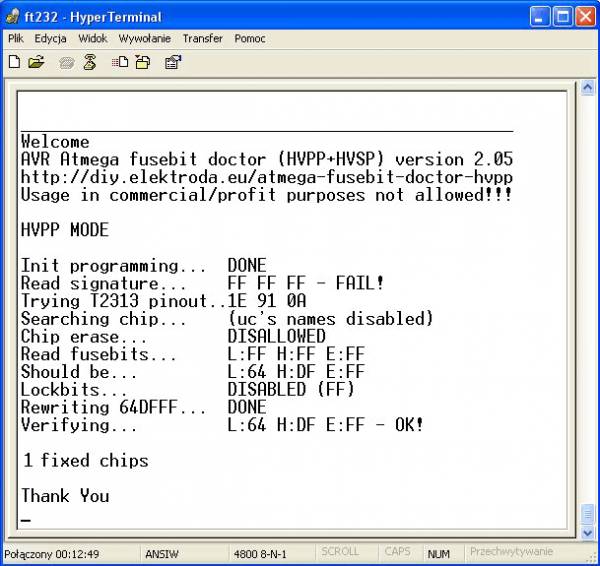The width and height of the screenshot is (600, 566).
Task: Open the Pomoc menu
Action: pos(250,38)
